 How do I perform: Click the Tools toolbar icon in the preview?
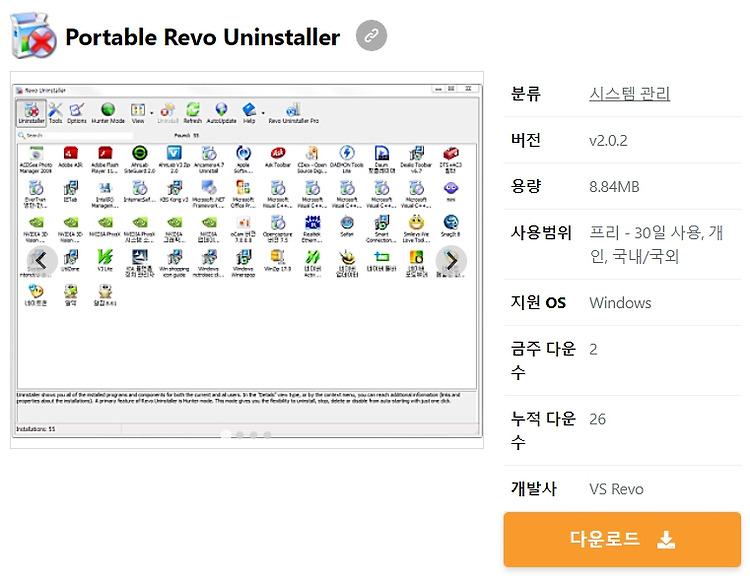coord(55,113)
